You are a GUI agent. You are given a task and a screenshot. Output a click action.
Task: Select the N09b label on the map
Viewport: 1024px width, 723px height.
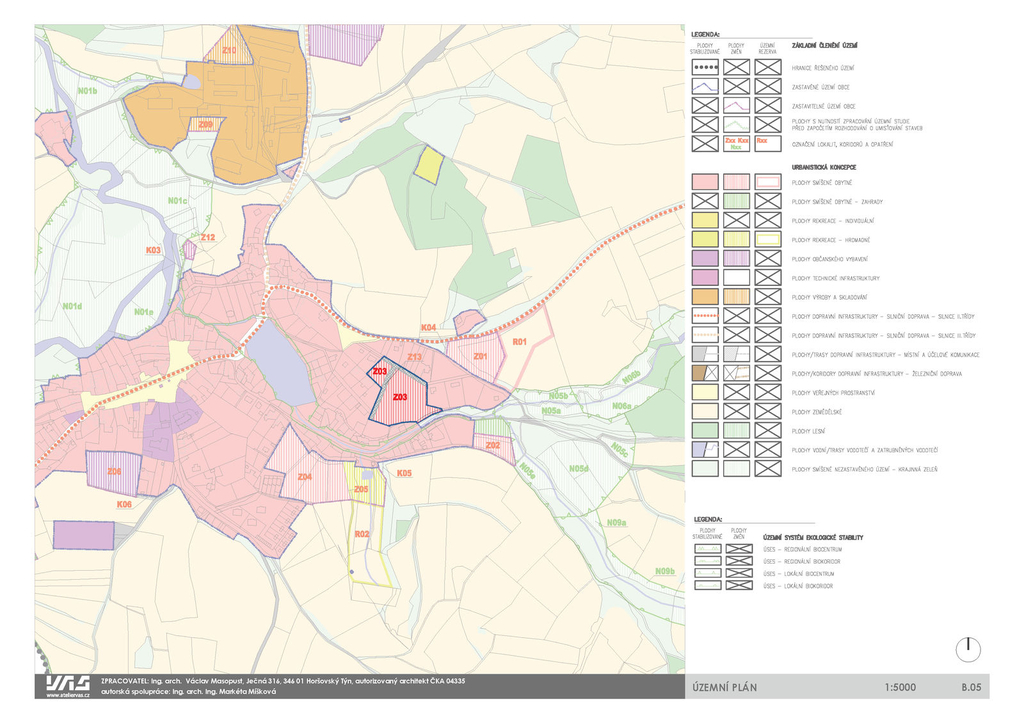[x=665, y=571]
